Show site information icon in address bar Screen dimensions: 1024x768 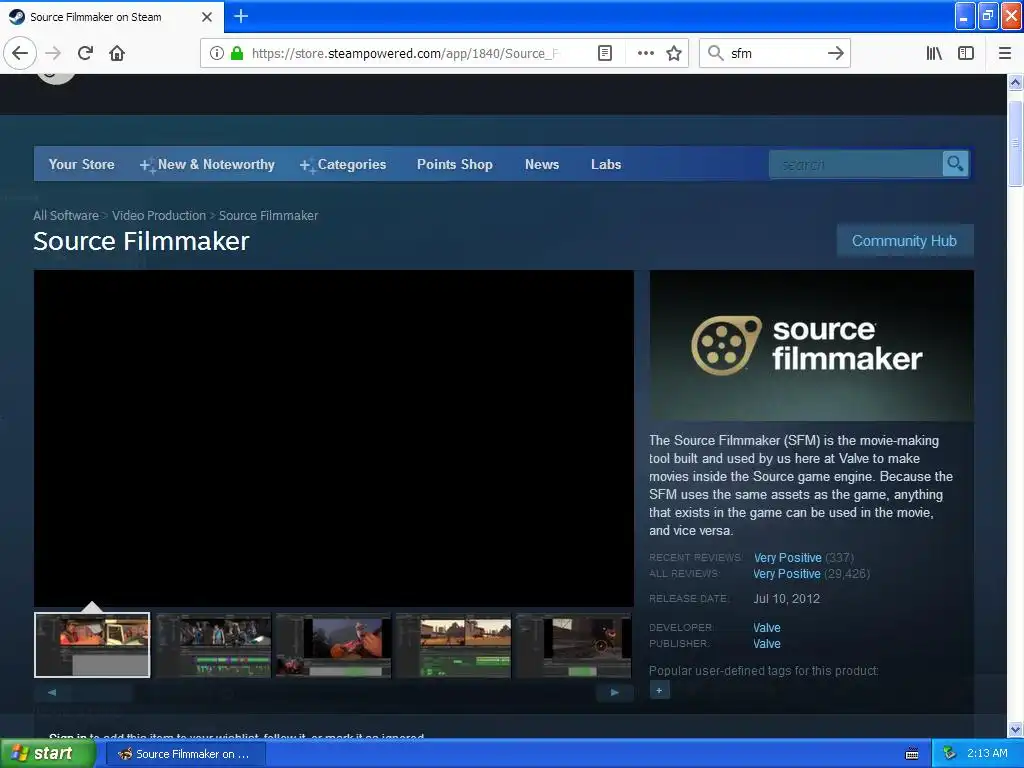pyautogui.click(x=217, y=53)
